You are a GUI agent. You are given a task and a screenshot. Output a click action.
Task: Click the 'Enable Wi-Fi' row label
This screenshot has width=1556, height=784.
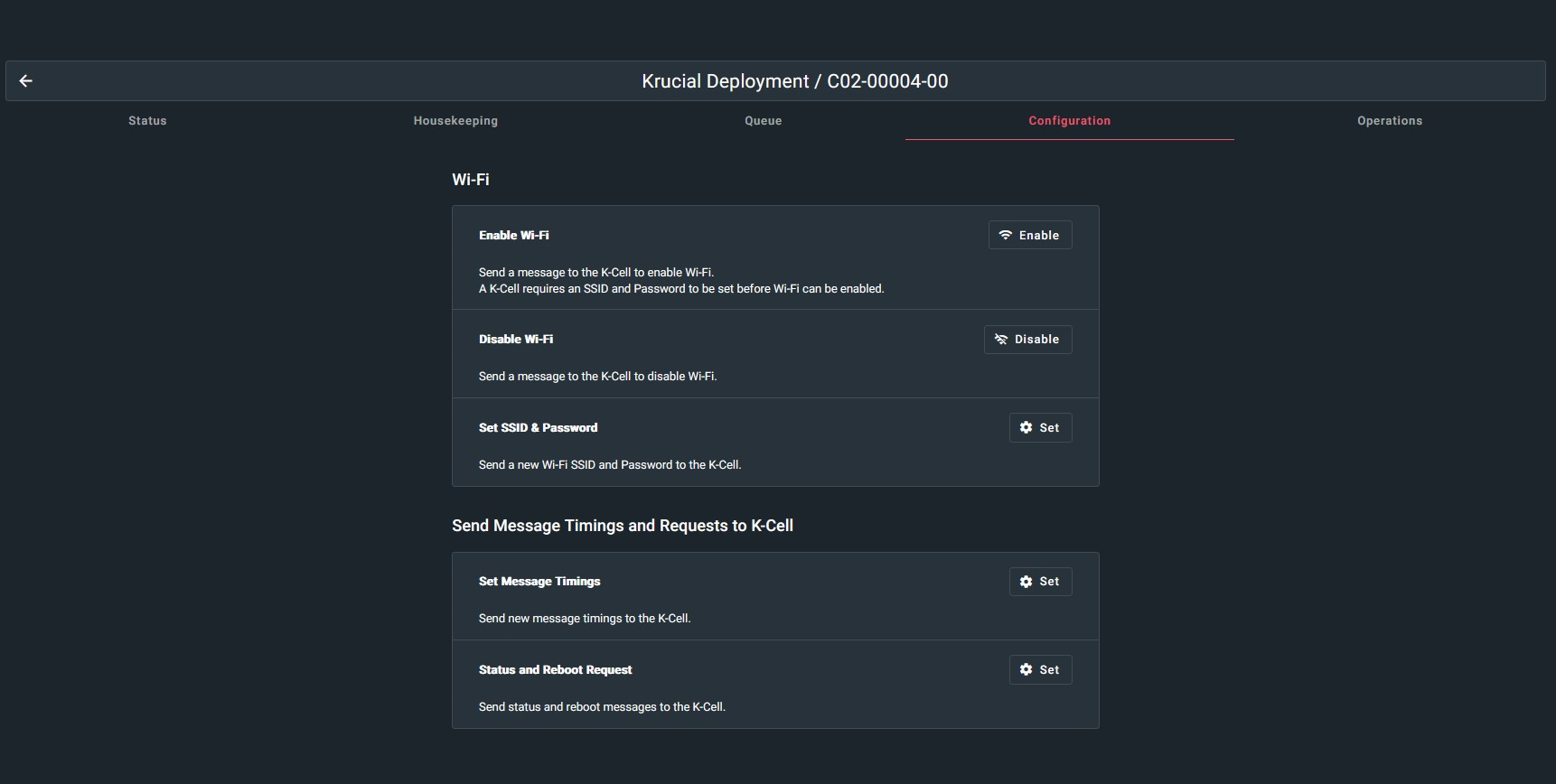click(x=514, y=235)
